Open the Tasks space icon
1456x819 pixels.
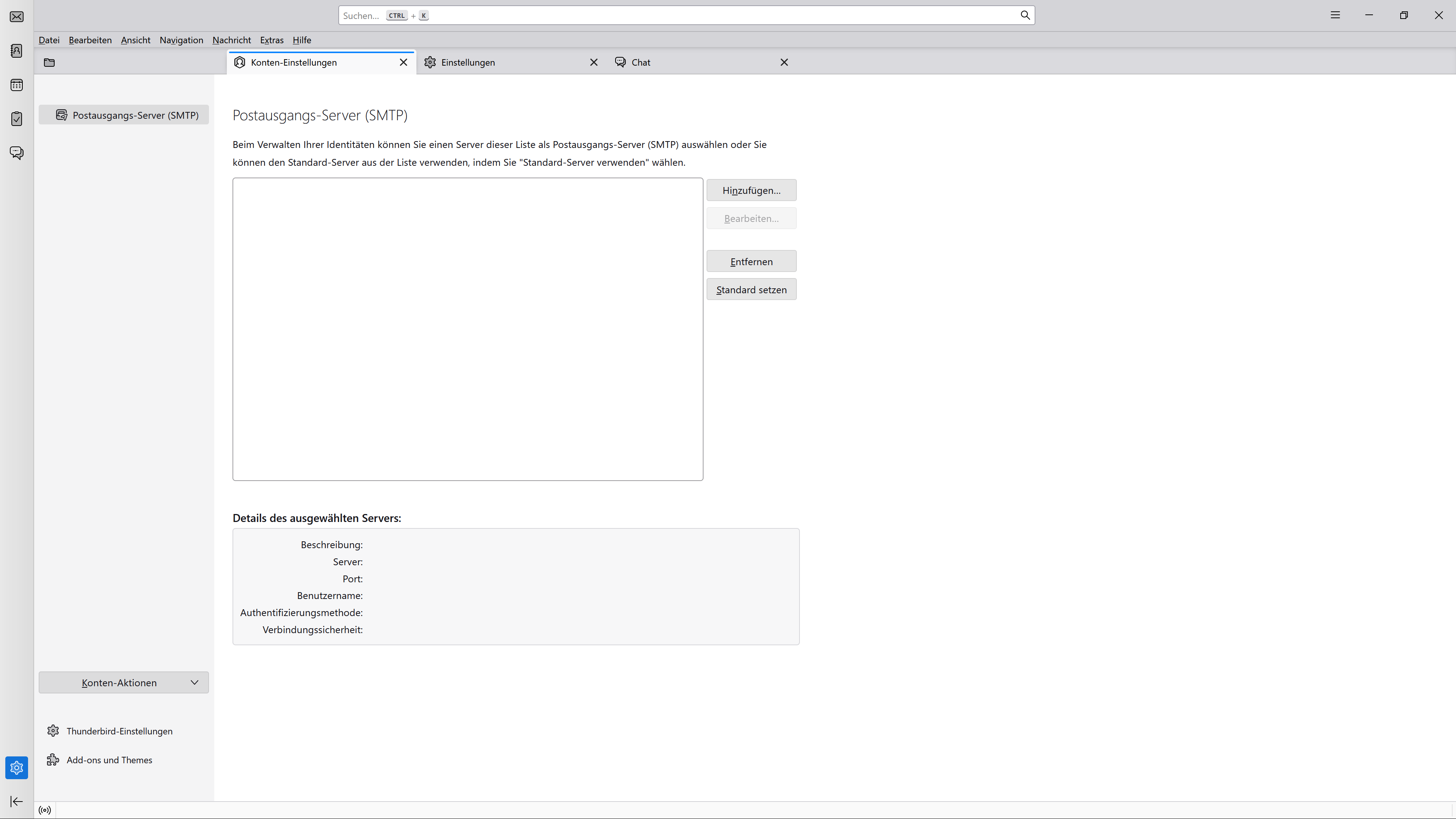[x=17, y=119]
